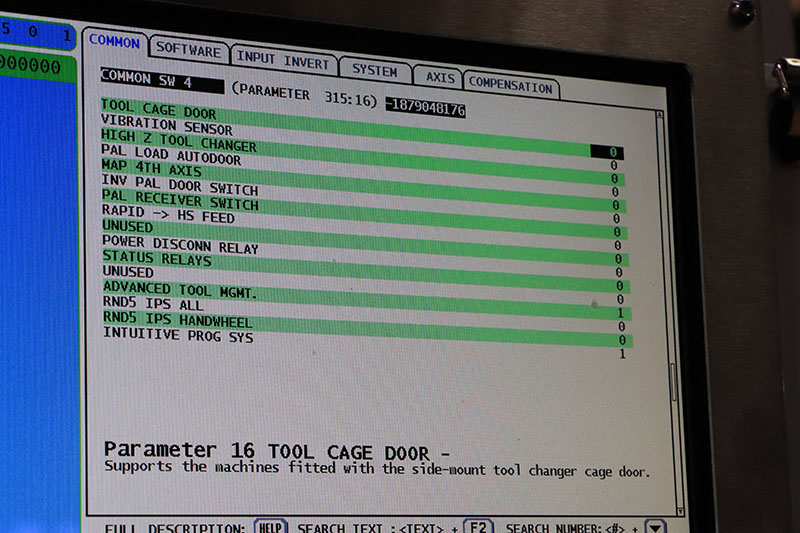Select the STATUS RELAYS row label
The image size is (800, 533).
[157, 258]
